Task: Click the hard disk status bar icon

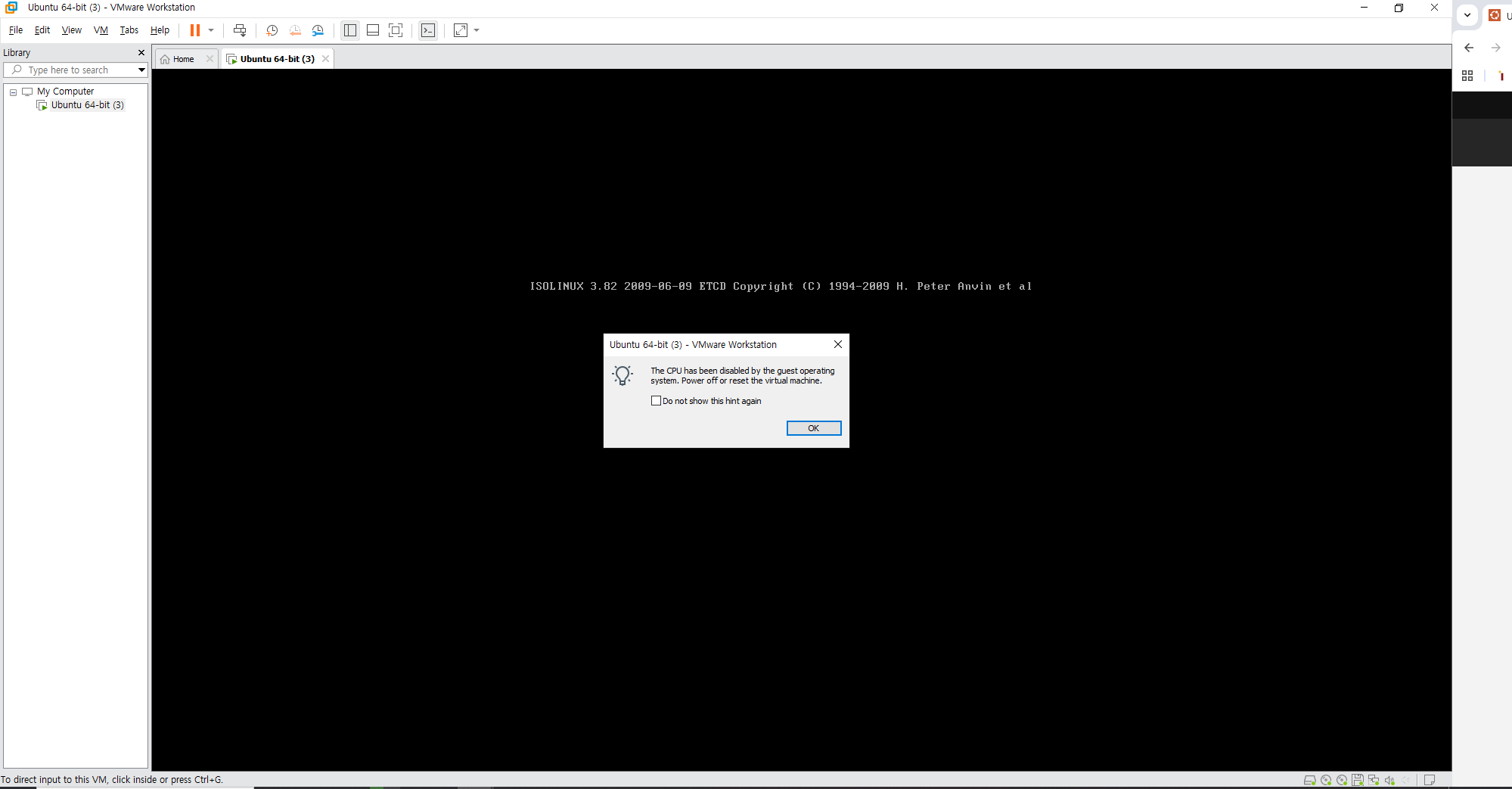Action: coord(1310,780)
